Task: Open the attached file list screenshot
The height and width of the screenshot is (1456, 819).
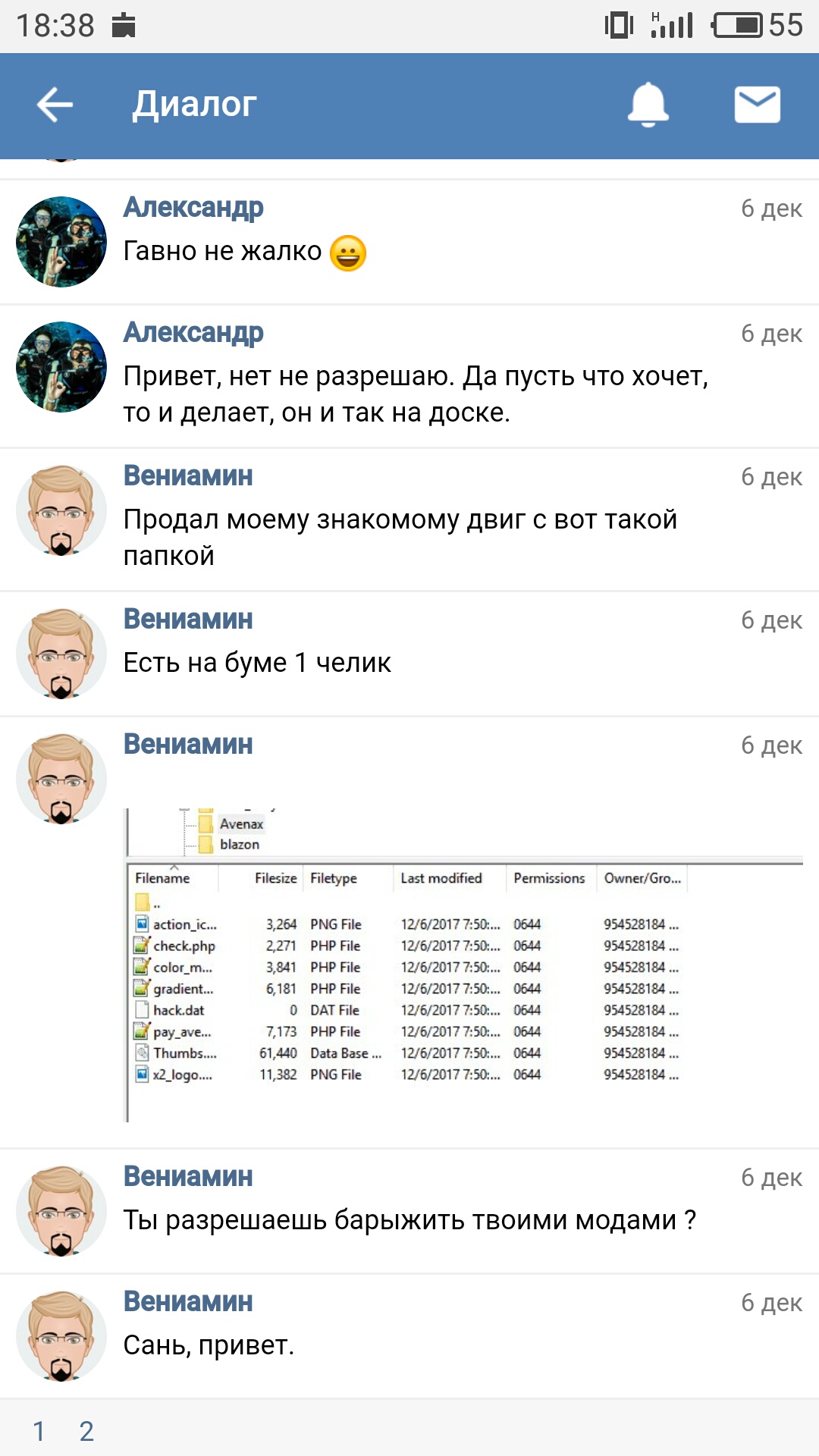Action: 464,965
